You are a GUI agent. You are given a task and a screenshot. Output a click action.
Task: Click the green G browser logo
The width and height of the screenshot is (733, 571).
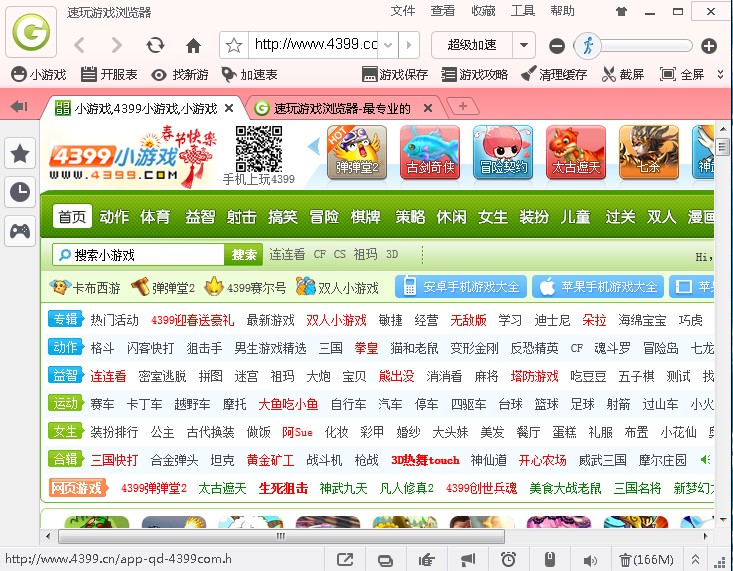[31, 32]
